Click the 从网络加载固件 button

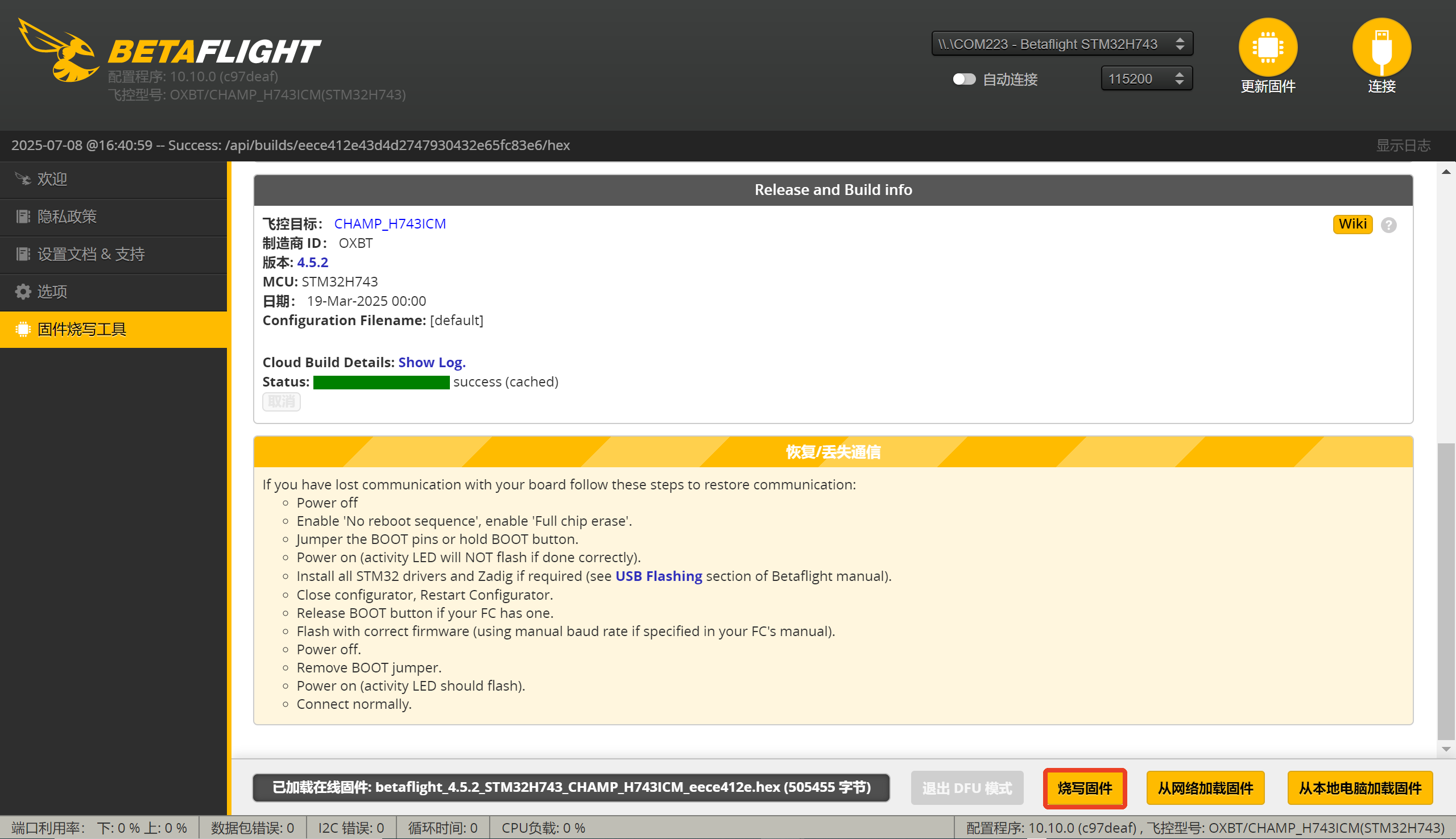[1205, 788]
